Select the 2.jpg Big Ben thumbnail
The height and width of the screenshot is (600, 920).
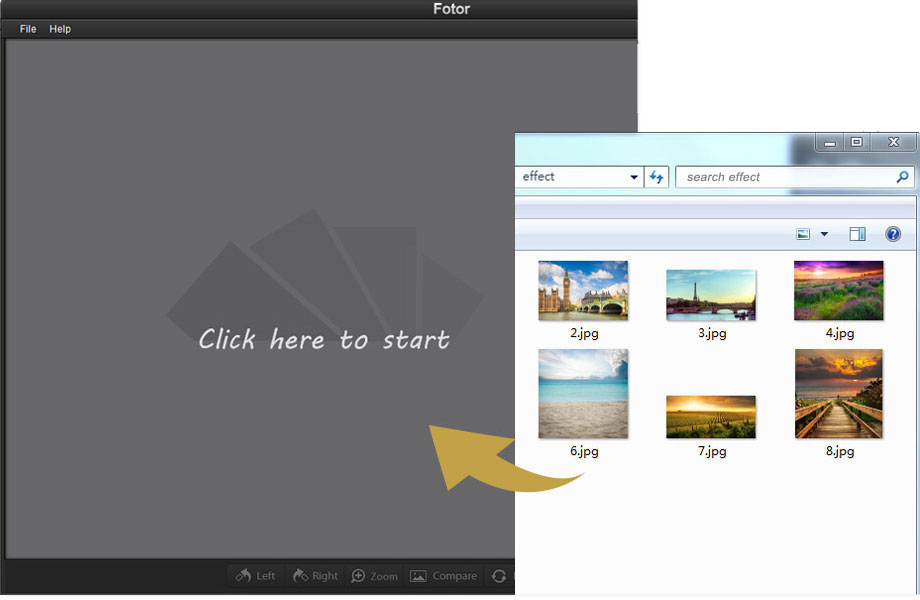(x=583, y=290)
